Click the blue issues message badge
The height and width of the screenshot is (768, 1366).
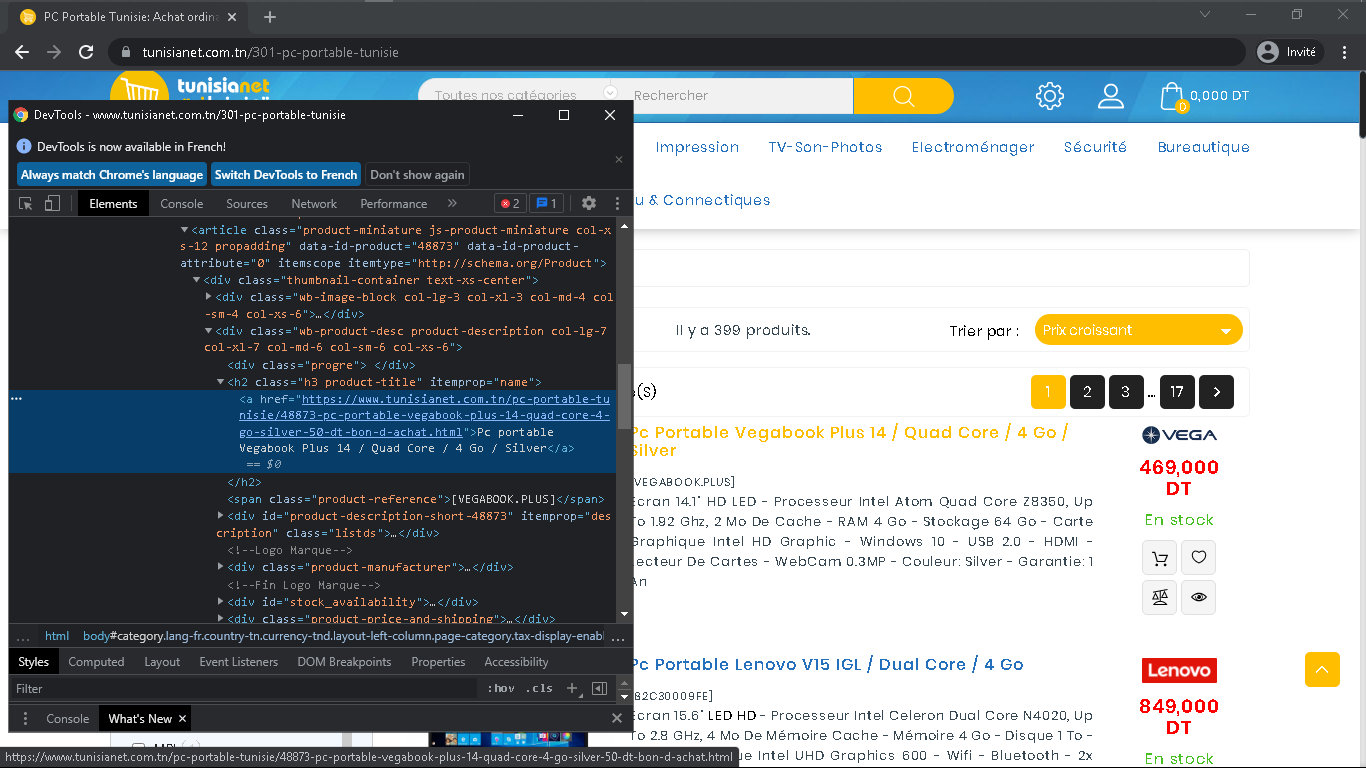[x=546, y=203]
